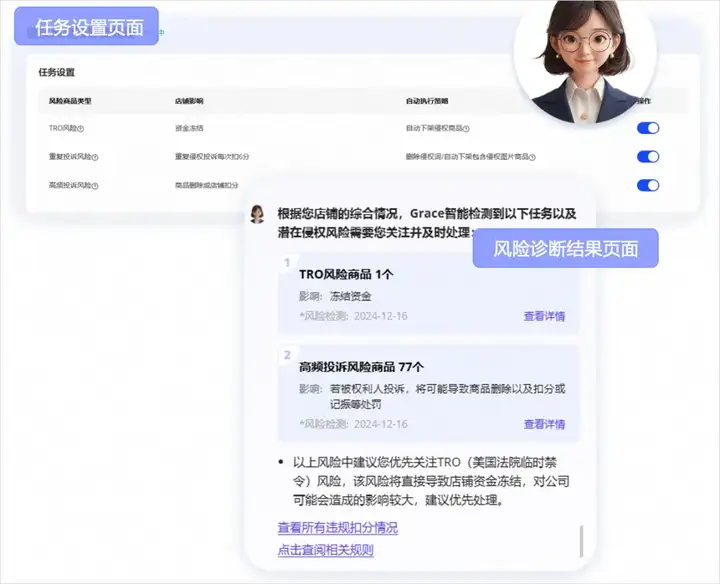Open the 点击查阅相关规则 link
720x584 pixels.
pos(326,550)
